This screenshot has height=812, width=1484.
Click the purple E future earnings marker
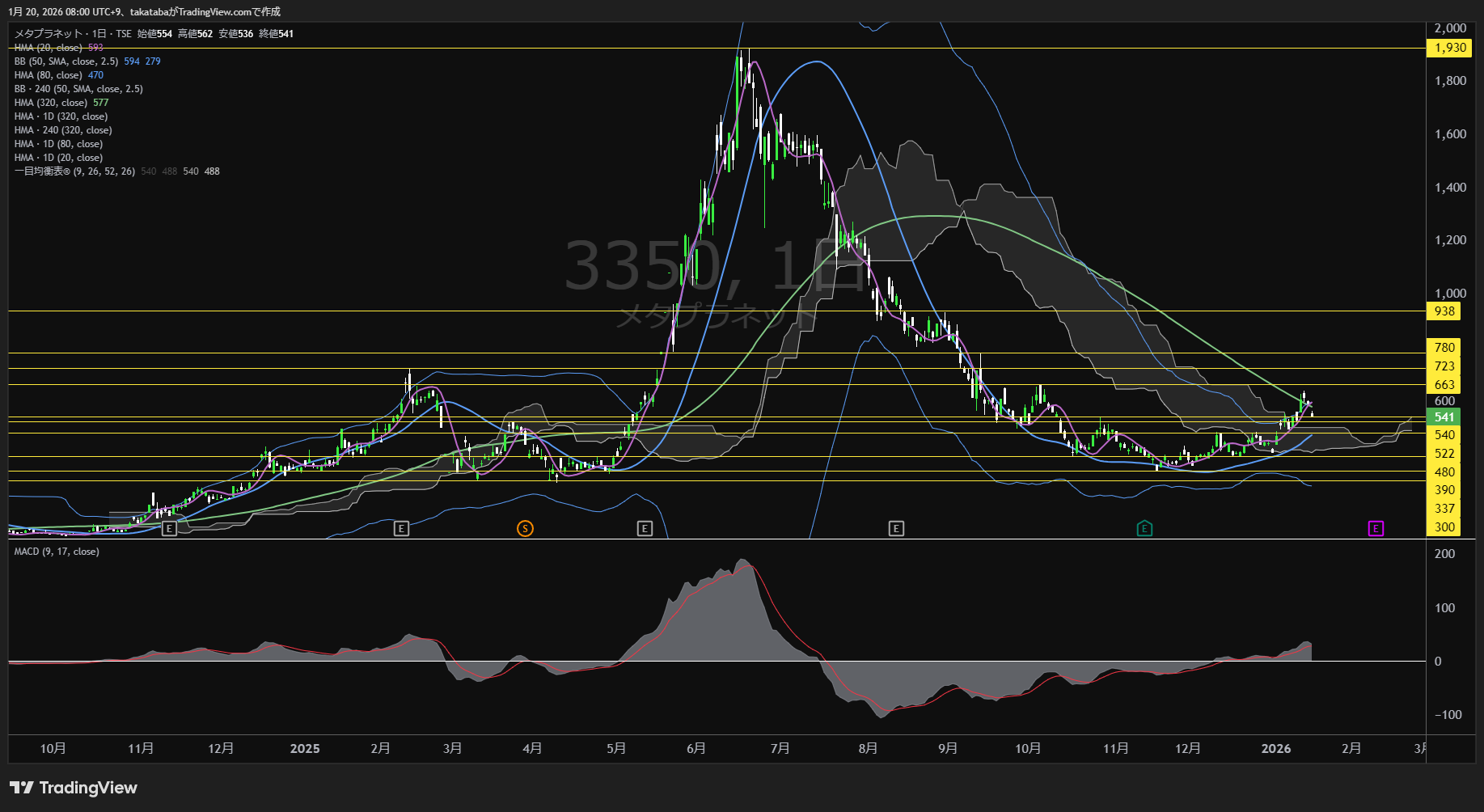(1376, 529)
